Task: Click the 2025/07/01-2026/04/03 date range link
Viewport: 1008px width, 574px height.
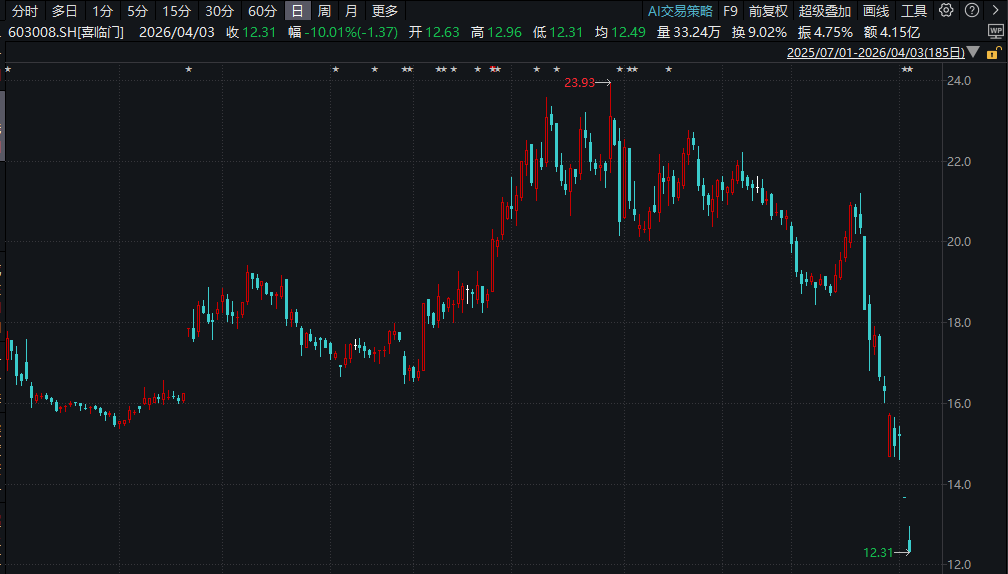Action: 877,52
